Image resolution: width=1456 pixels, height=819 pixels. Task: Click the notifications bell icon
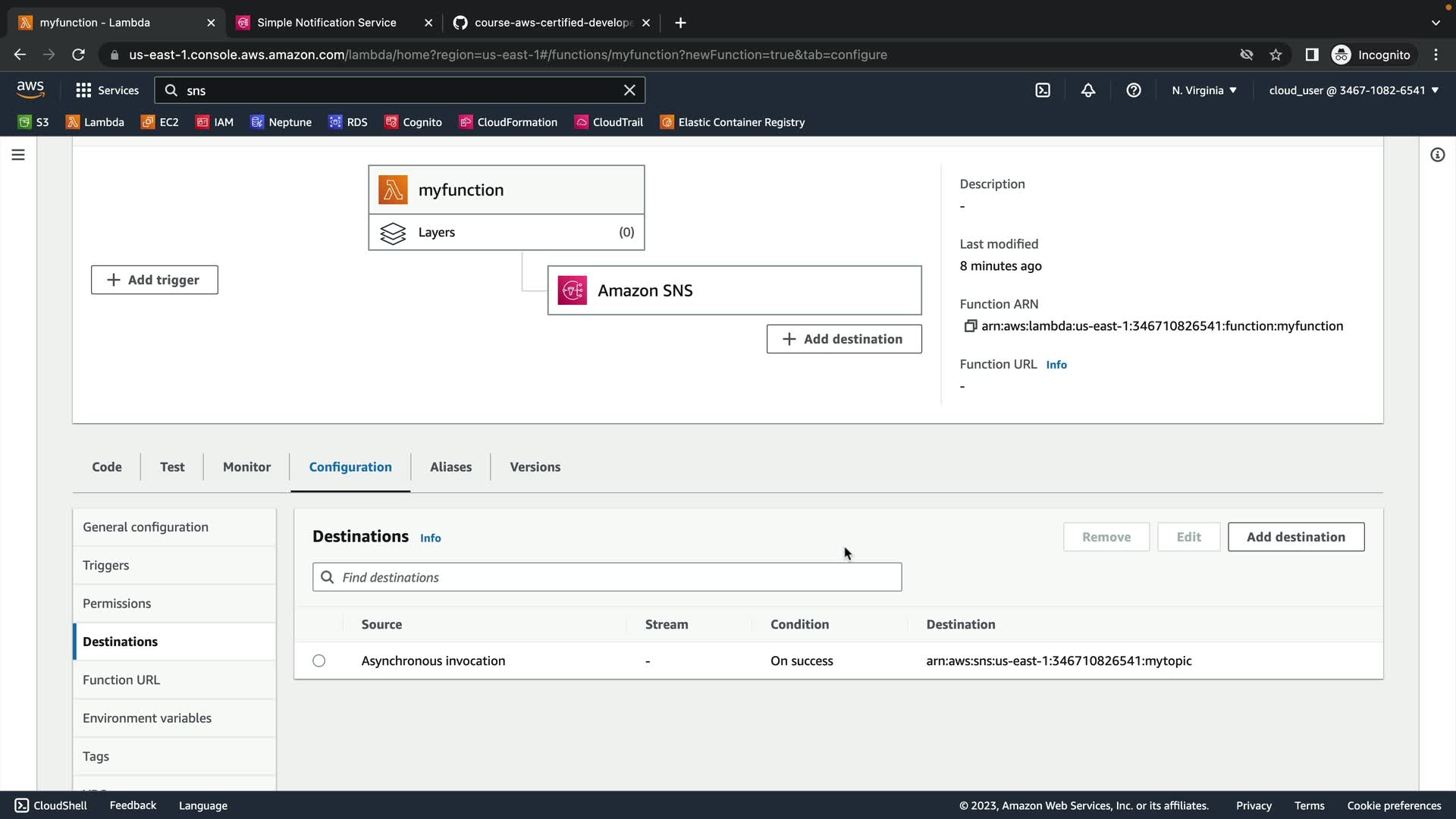[x=1088, y=90]
